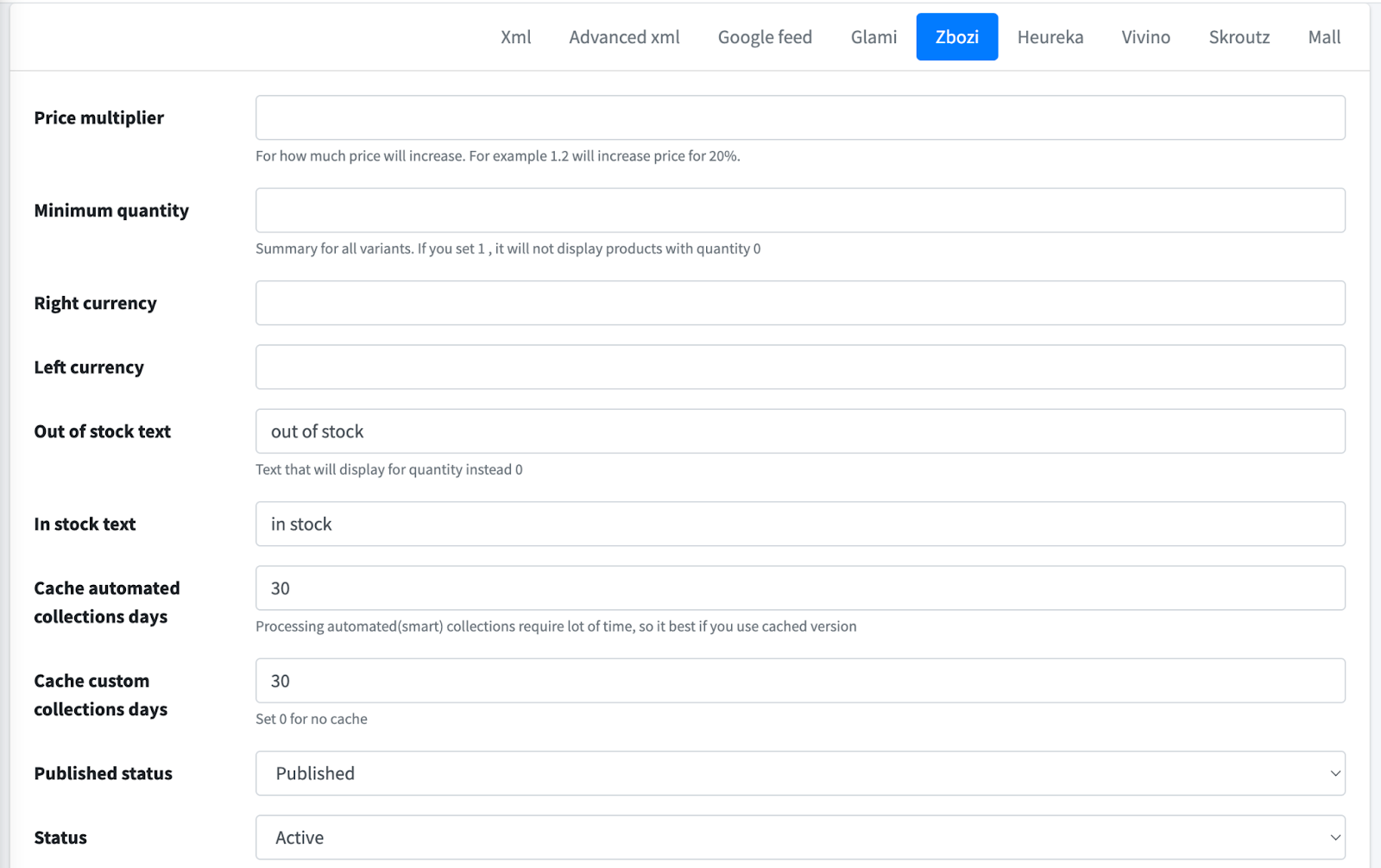Click the Cache automated collections days field
1381x868 pixels.
click(x=800, y=588)
